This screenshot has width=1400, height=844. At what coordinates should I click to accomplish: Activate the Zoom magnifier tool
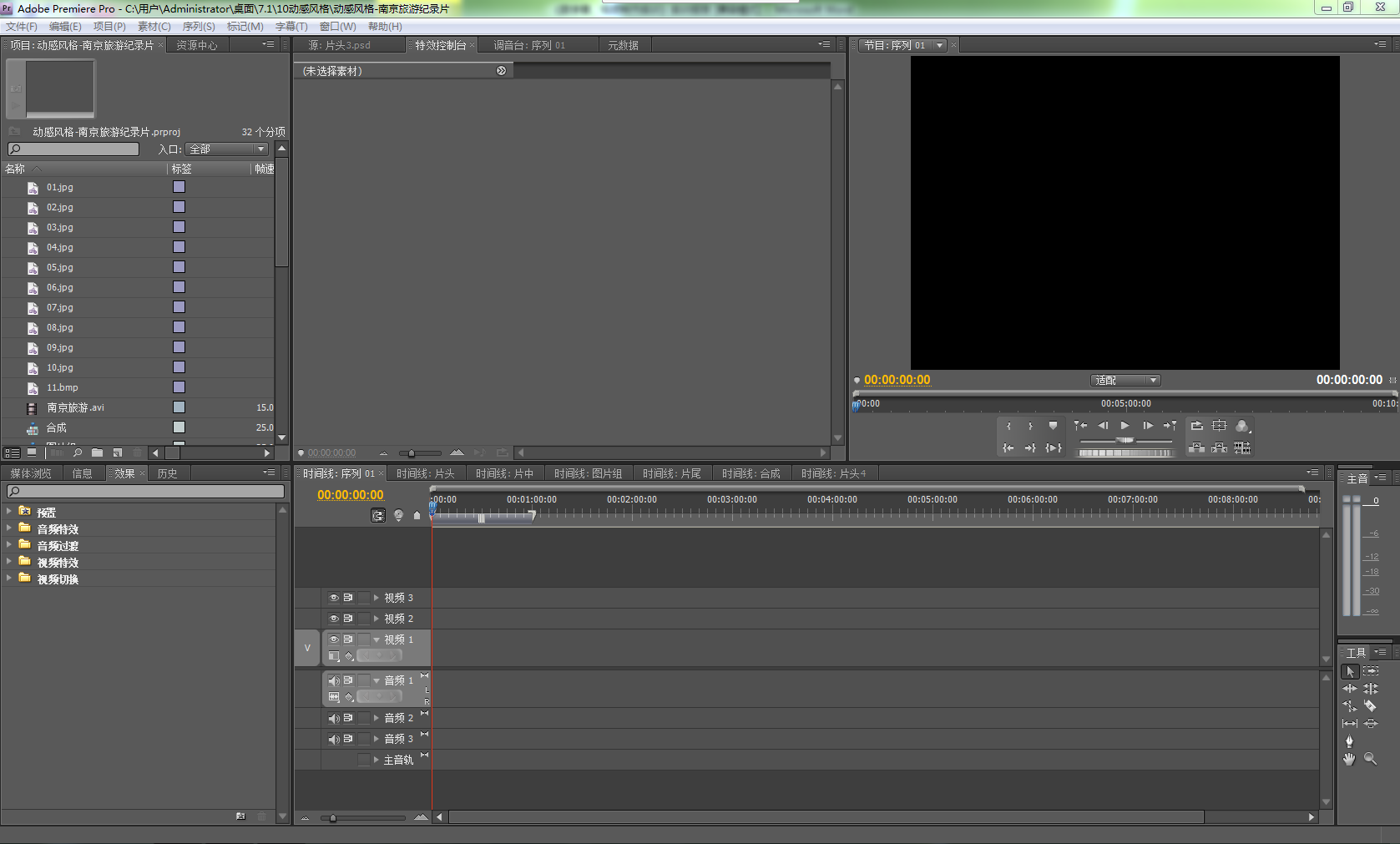tap(1370, 759)
